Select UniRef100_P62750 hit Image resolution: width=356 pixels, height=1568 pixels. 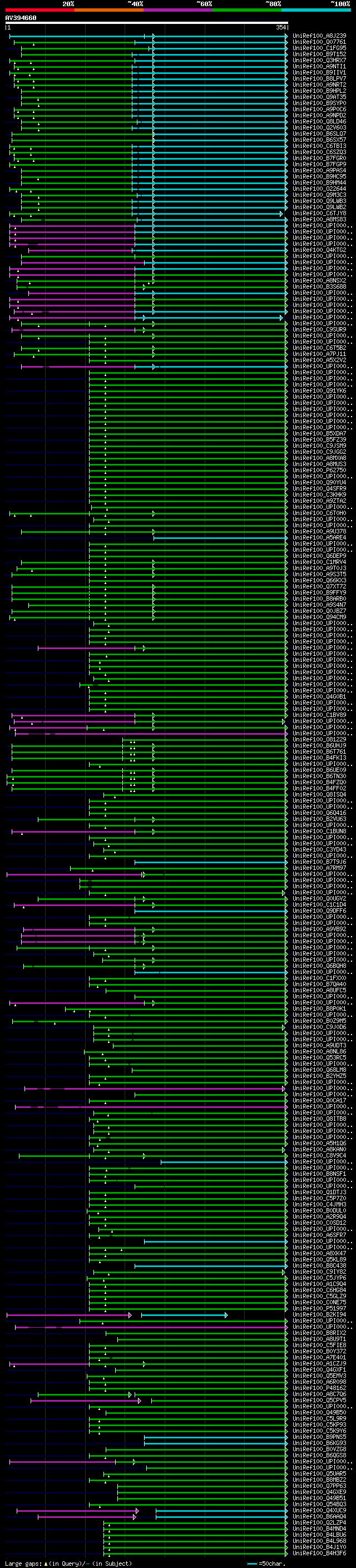point(319,471)
